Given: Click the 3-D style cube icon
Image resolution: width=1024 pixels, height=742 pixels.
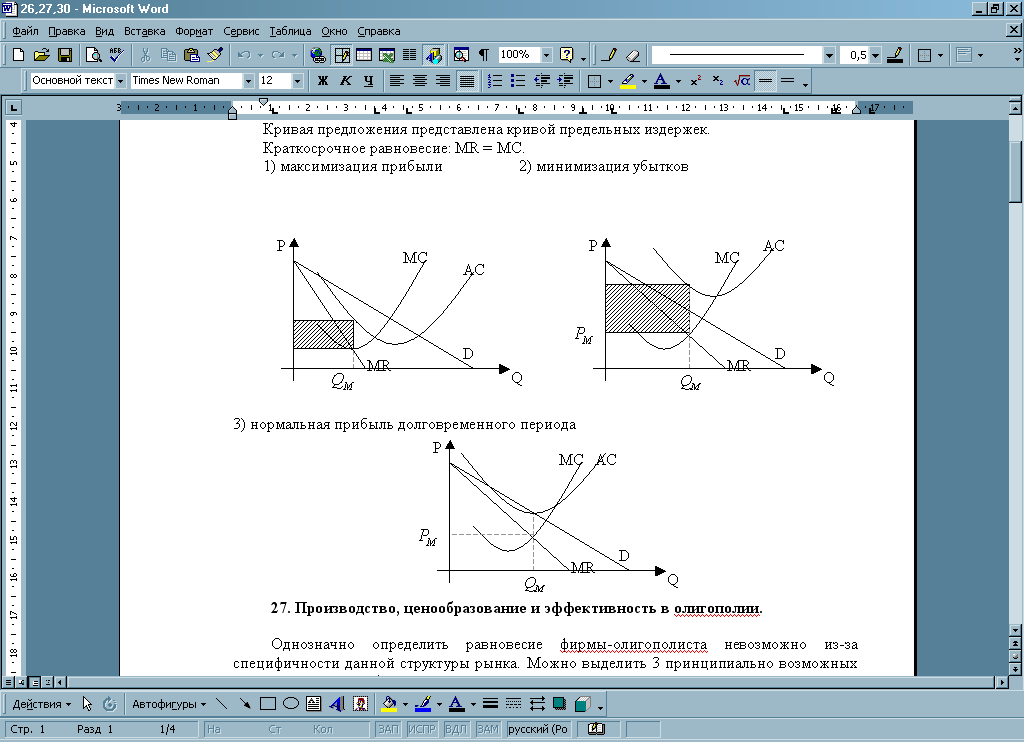Looking at the screenshot, I should [x=583, y=703].
